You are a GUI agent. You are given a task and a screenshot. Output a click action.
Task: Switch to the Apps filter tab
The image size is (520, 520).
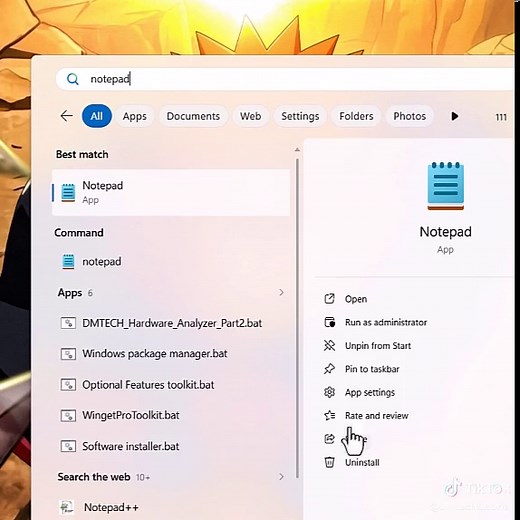135,116
